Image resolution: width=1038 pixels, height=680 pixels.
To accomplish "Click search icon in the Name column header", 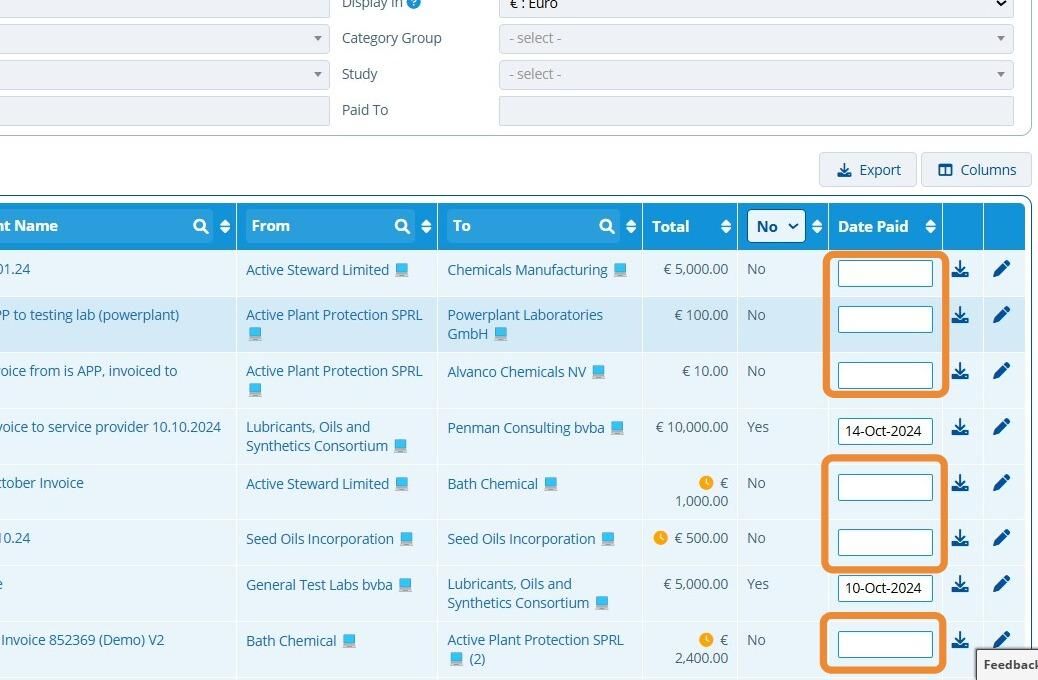I will [201, 226].
